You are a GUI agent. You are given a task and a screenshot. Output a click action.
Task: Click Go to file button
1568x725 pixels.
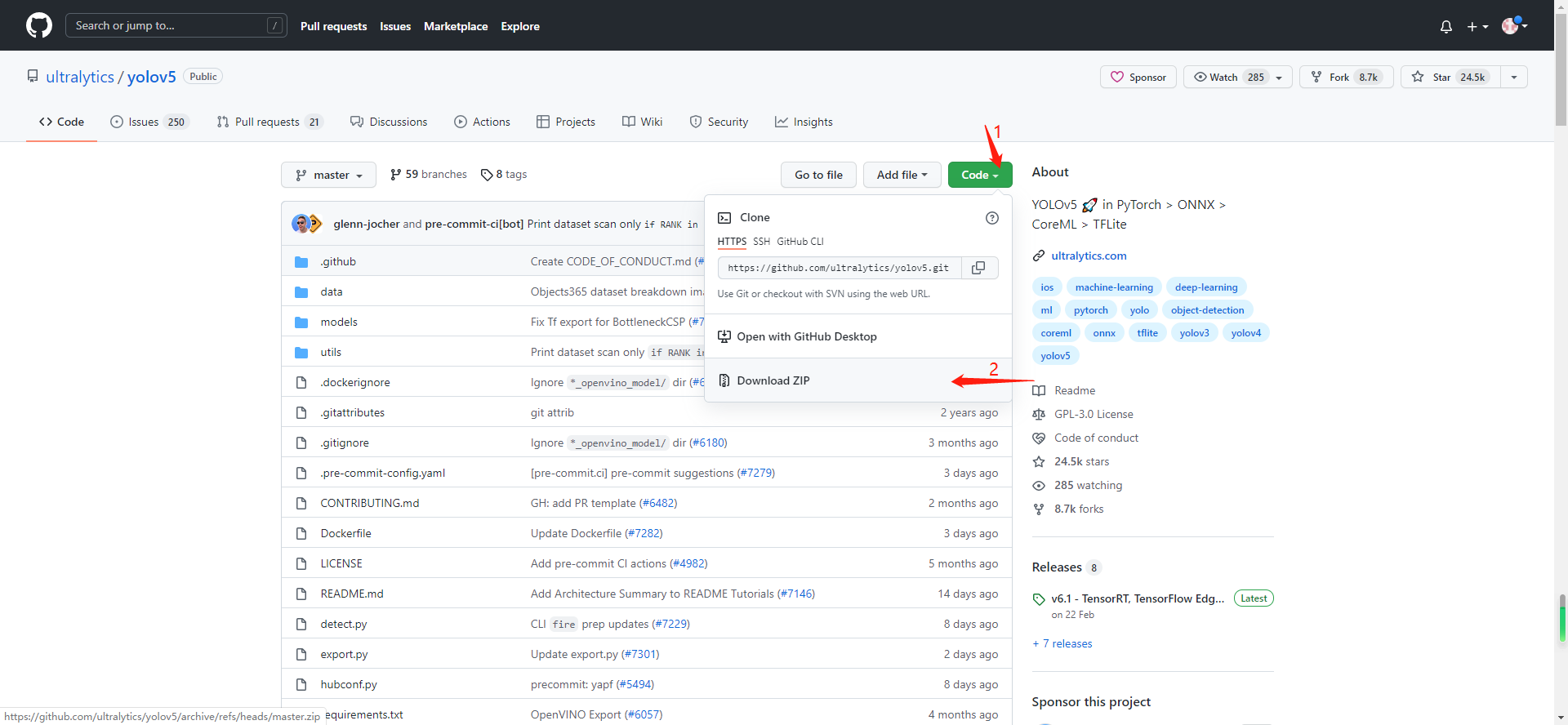[x=818, y=175]
